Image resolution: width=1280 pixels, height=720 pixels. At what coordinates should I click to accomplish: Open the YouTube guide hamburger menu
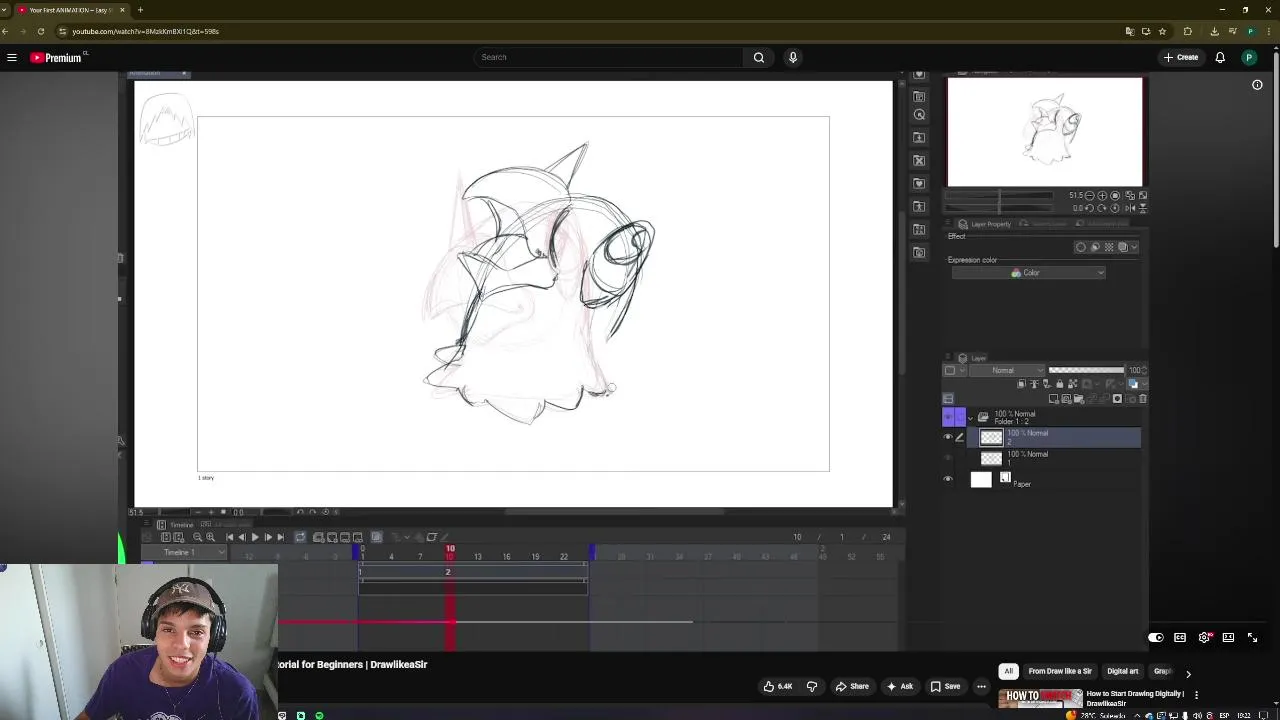tap(12, 57)
